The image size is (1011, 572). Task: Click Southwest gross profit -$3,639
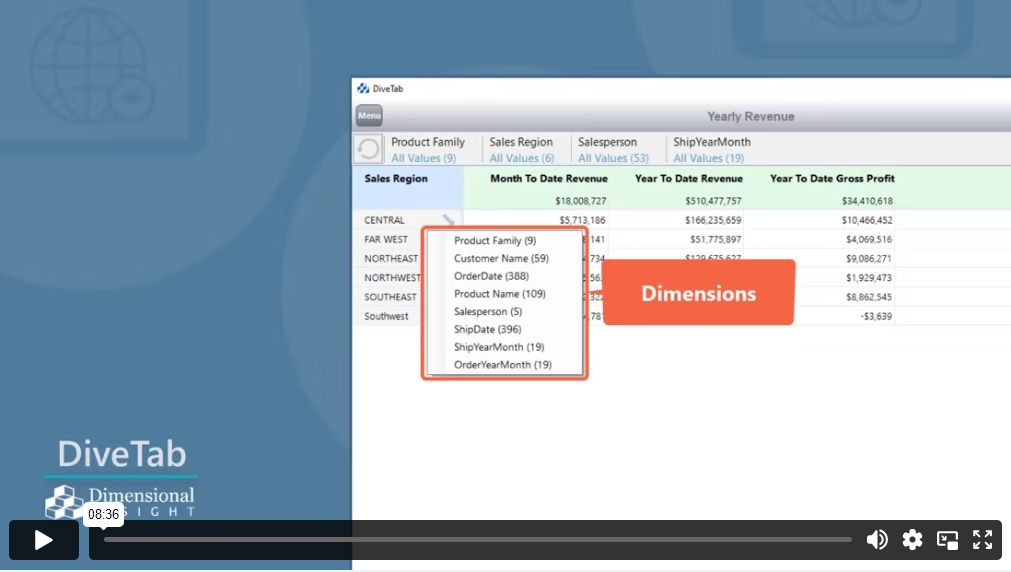point(876,317)
